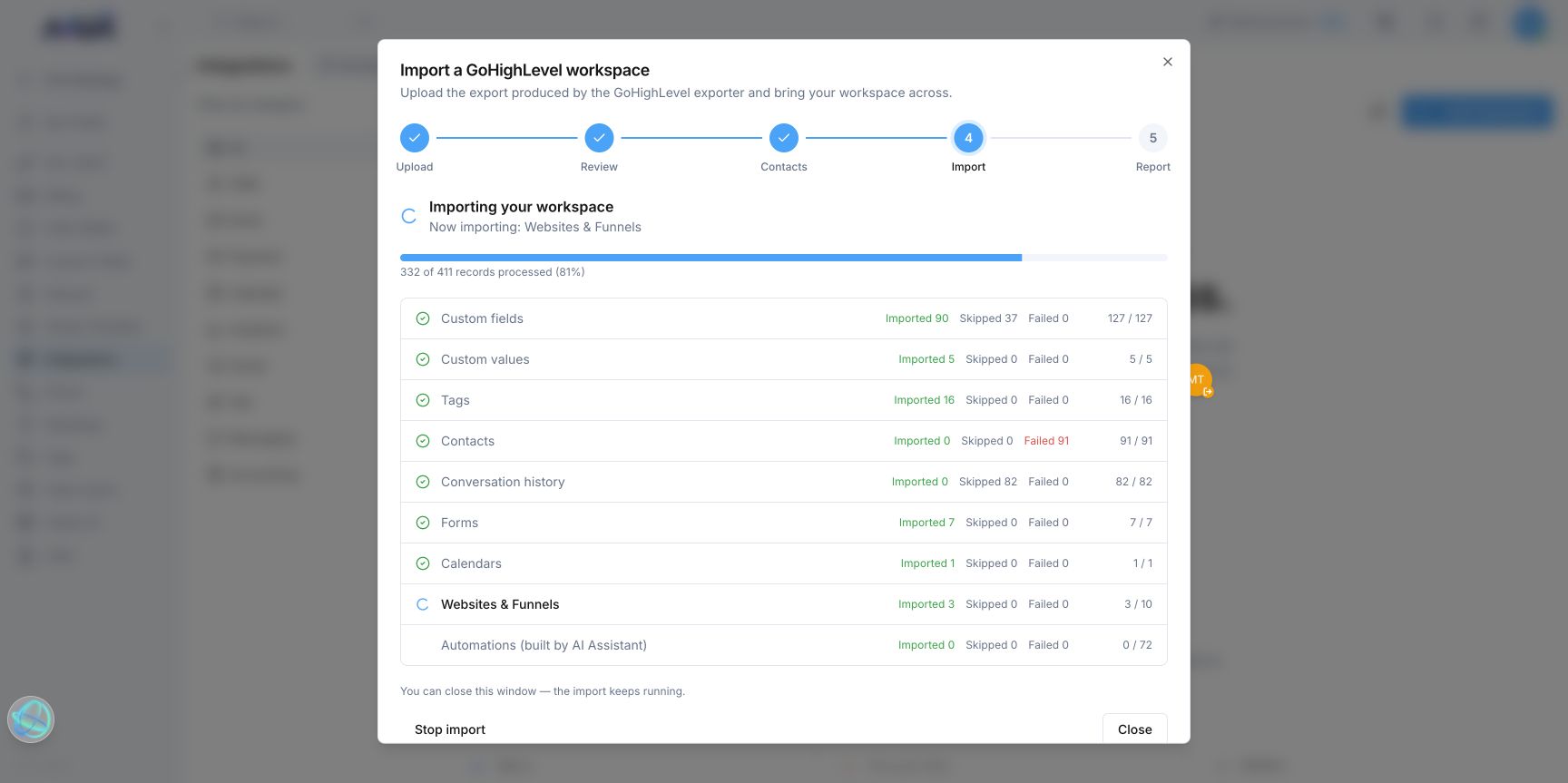Screen dimensions: 1568x783
Task: Click the loading spinner beside Importing your workspace
Action: point(409,216)
